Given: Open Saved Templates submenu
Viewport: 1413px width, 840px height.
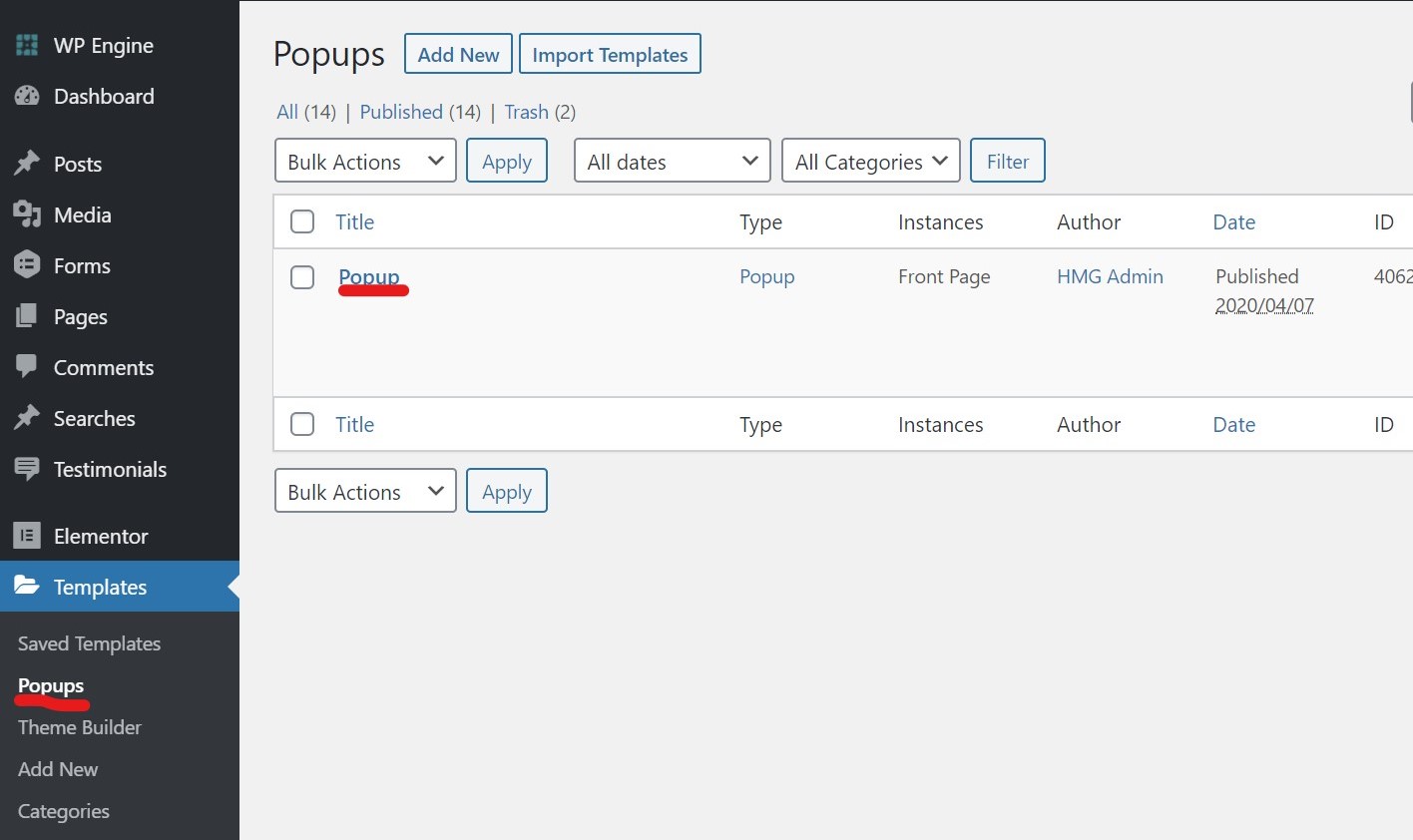Looking at the screenshot, I should point(89,643).
